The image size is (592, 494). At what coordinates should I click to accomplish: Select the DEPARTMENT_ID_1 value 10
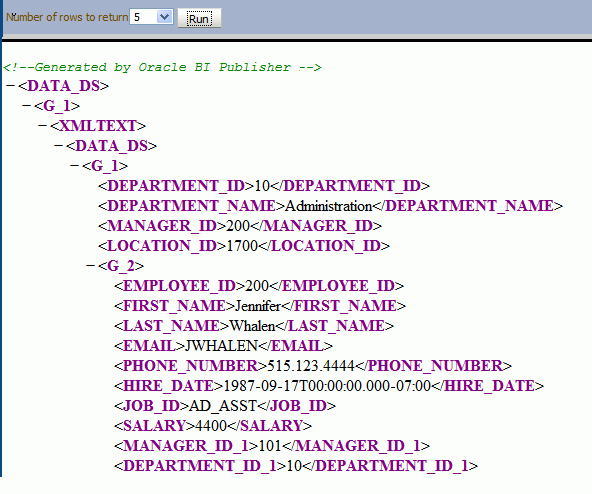pyautogui.click(x=294, y=466)
